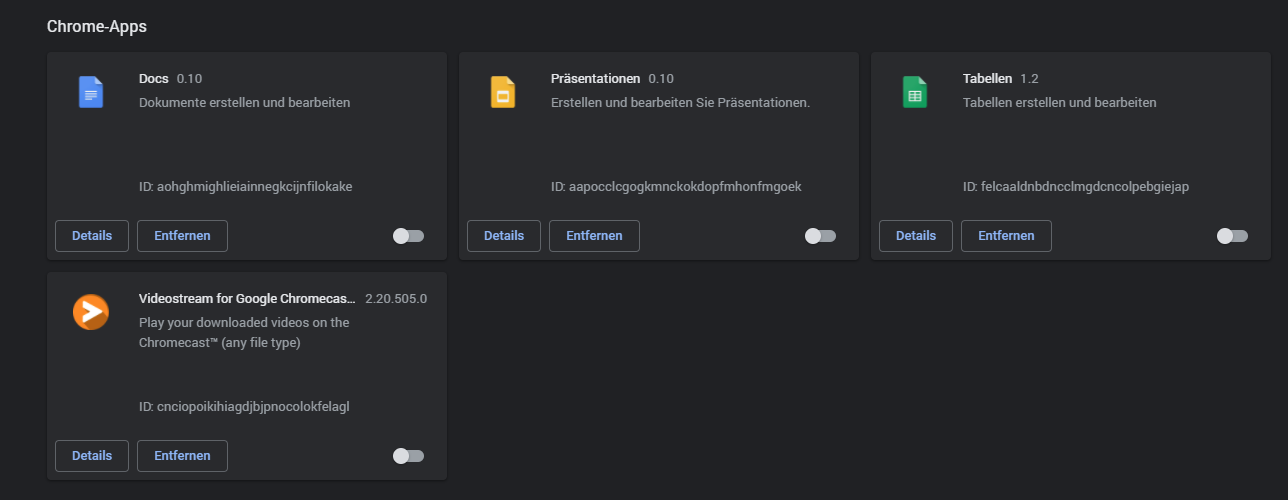Viewport: 1288px width, 500px height.
Task: Click 'Tabellen erstellen und bearbeiten' description
Action: (1060, 102)
